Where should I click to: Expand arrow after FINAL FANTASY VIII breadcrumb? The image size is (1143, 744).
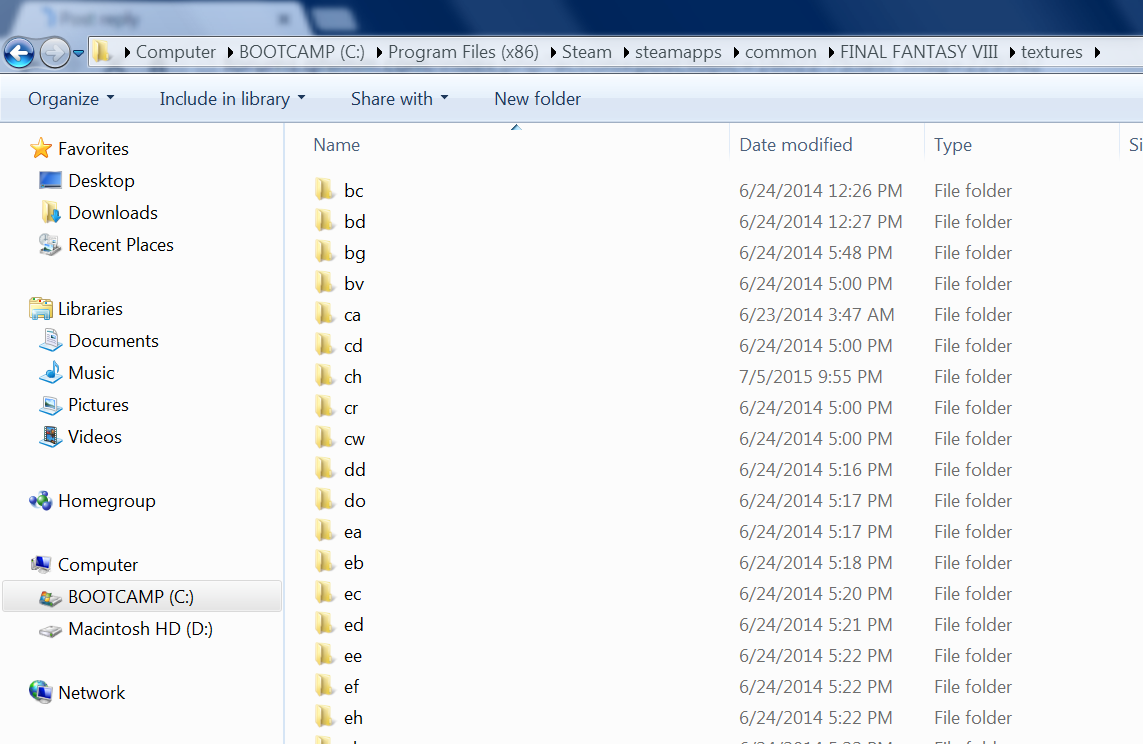[x=1012, y=52]
